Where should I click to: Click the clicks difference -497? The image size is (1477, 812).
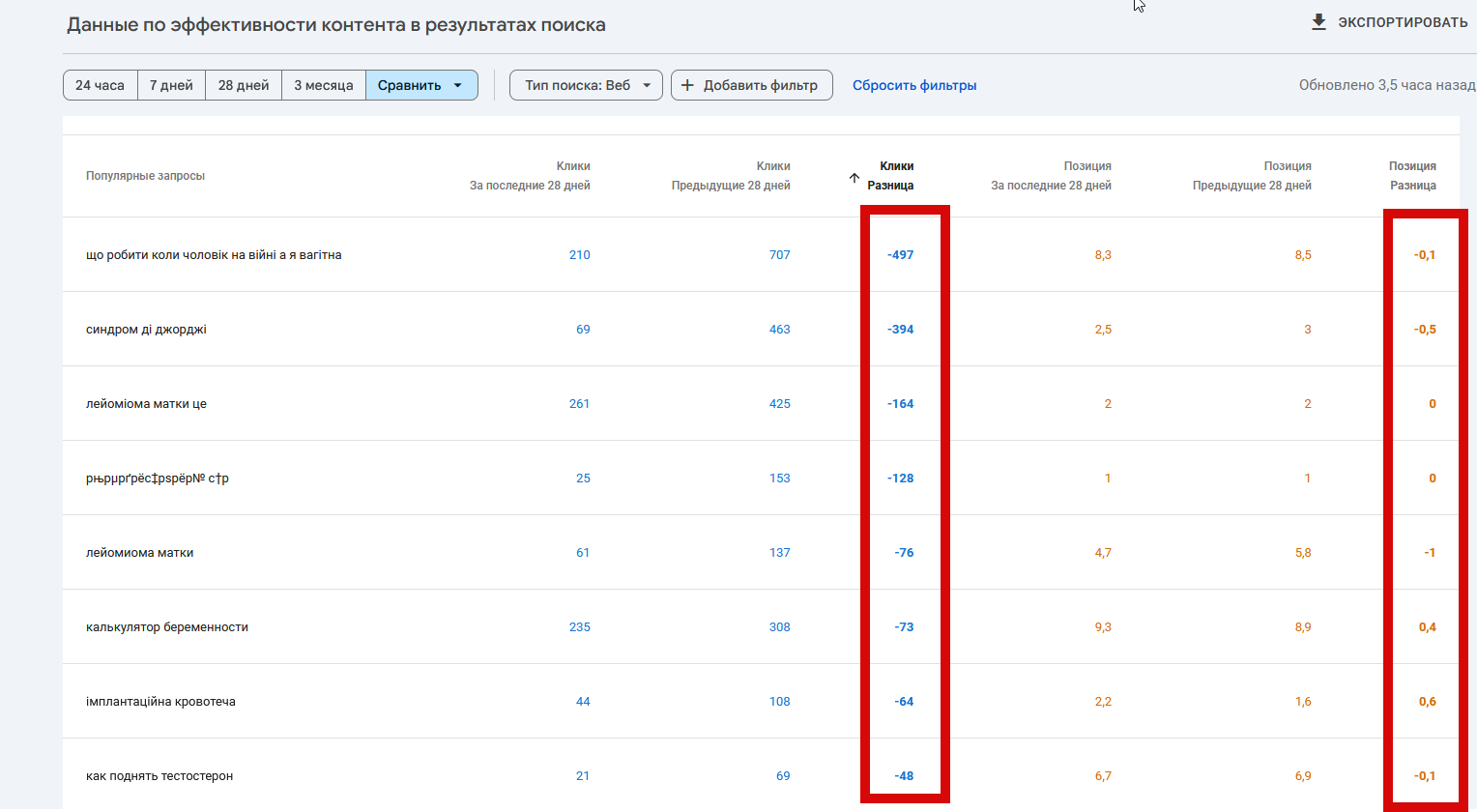pos(900,255)
